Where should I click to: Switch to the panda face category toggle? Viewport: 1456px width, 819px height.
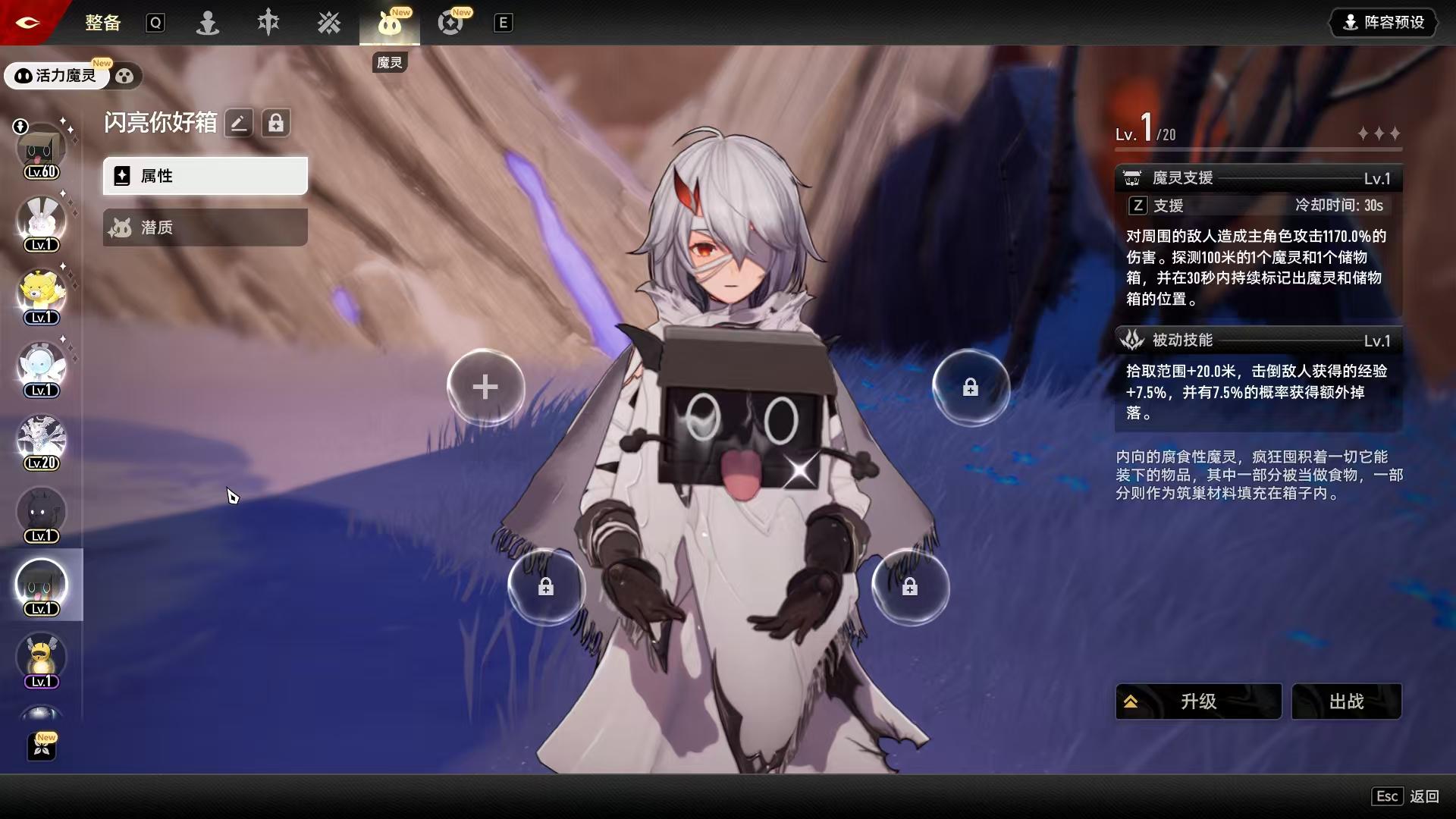125,76
